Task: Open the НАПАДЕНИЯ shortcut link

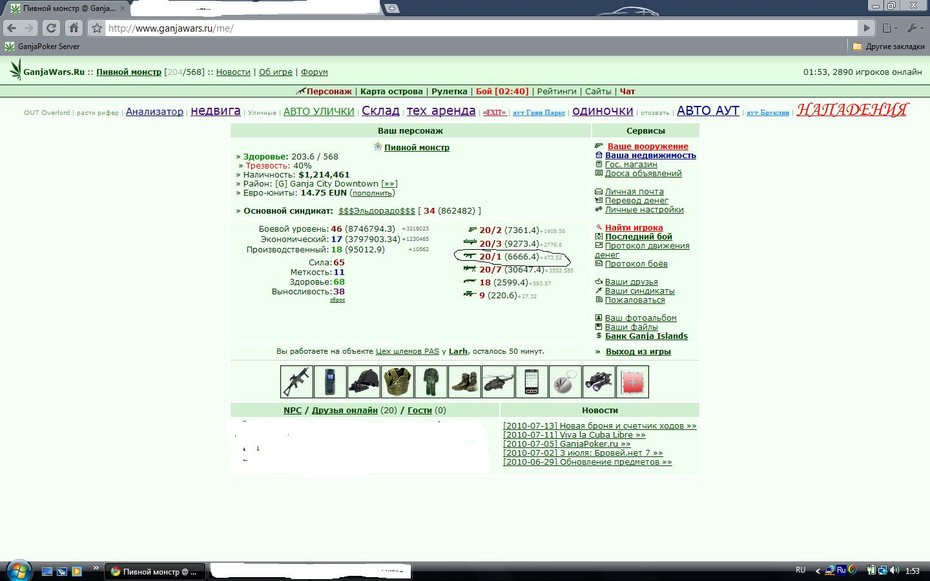Action: (x=852, y=110)
